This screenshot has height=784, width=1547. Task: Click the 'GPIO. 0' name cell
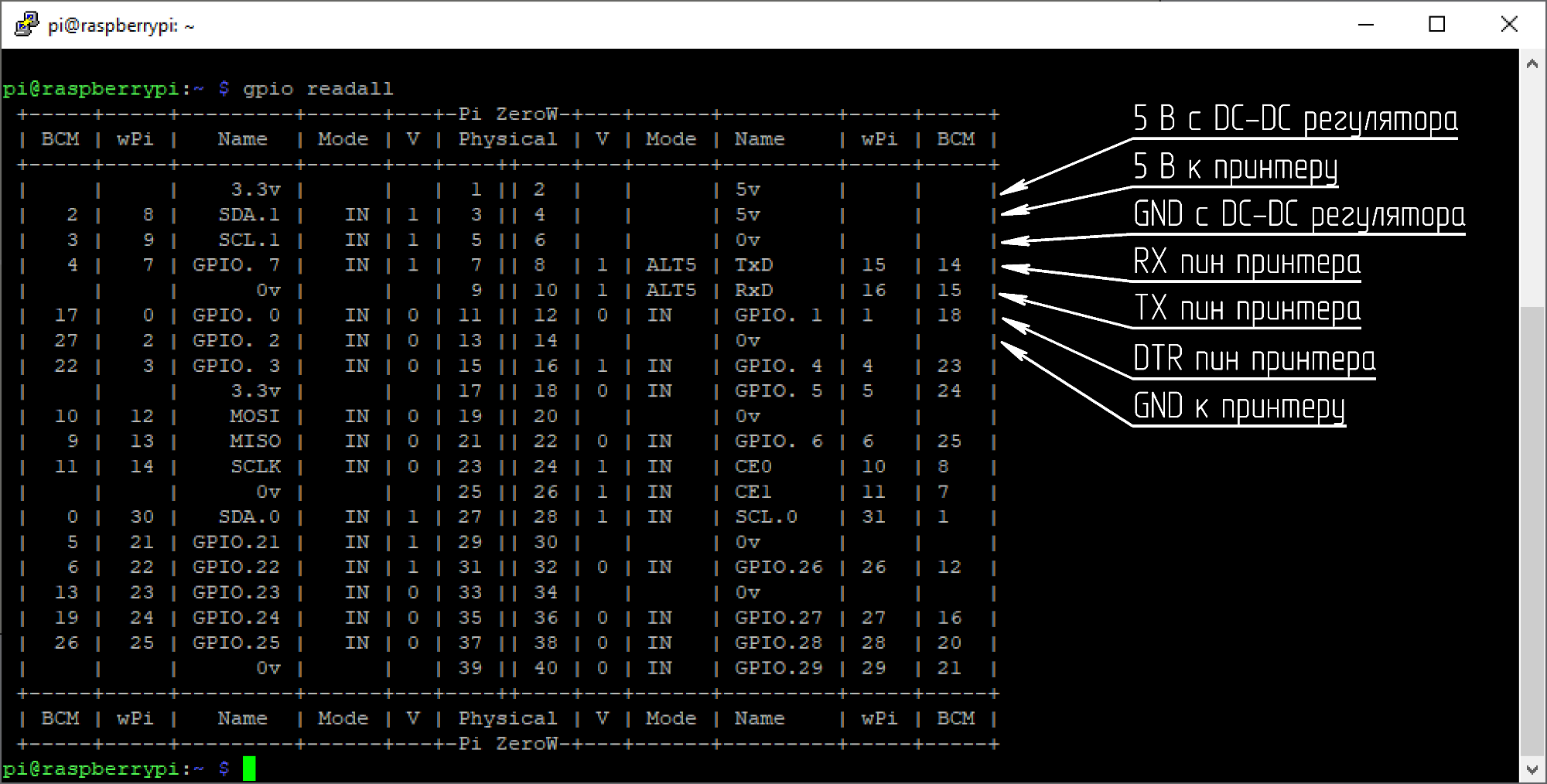[x=236, y=315]
